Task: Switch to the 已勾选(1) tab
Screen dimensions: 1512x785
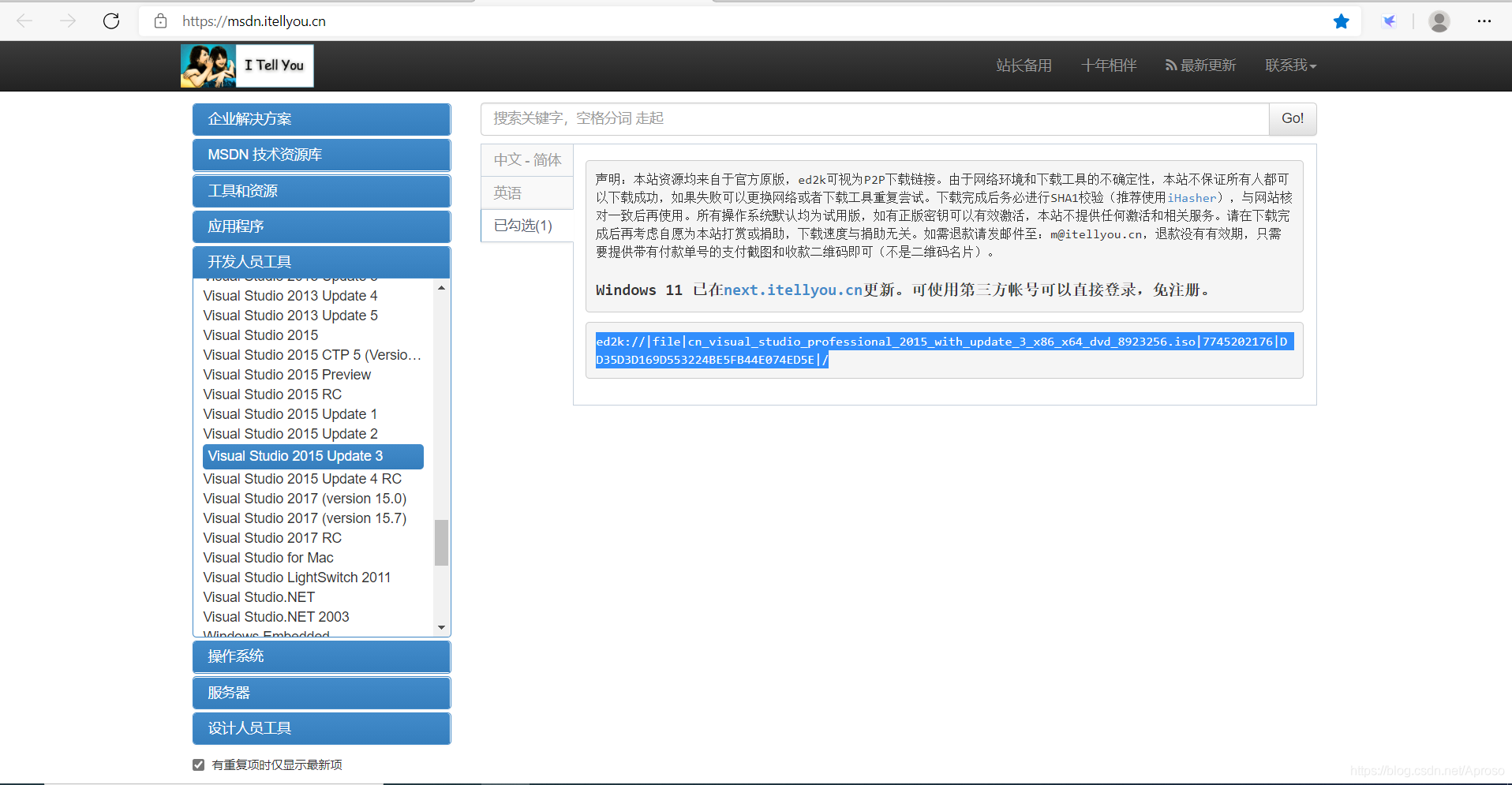Action: [x=527, y=226]
